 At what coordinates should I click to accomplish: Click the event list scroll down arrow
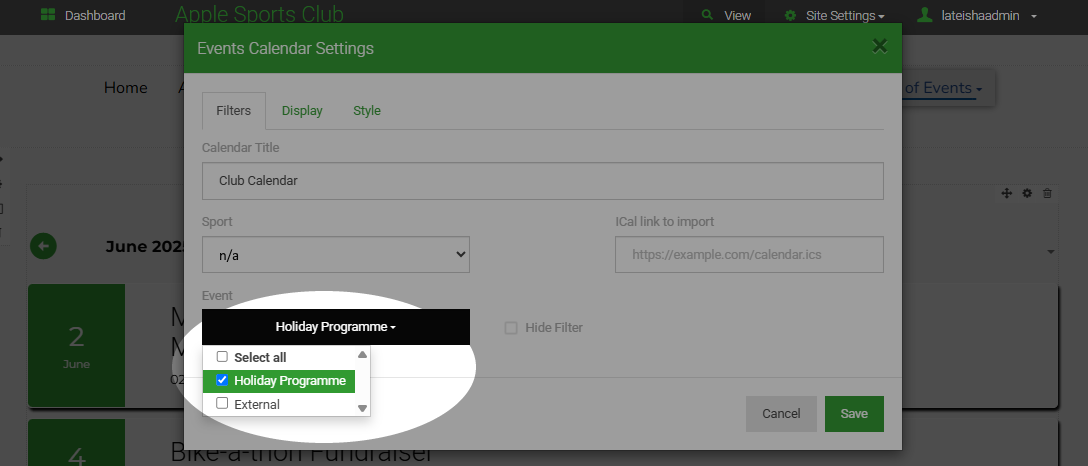click(x=362, y=408)
